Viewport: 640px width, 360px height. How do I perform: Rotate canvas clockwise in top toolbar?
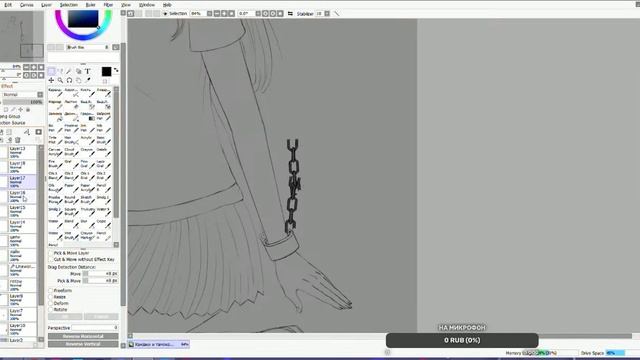click(273, 13)
